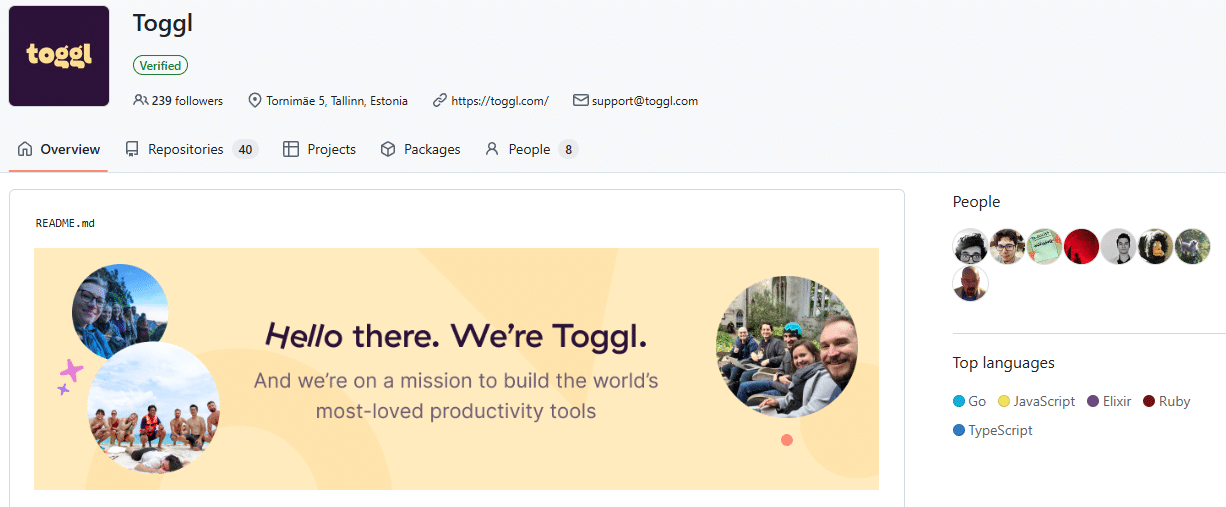Click the Hello there banner image
1226x507 pixels.
point(456,369)
